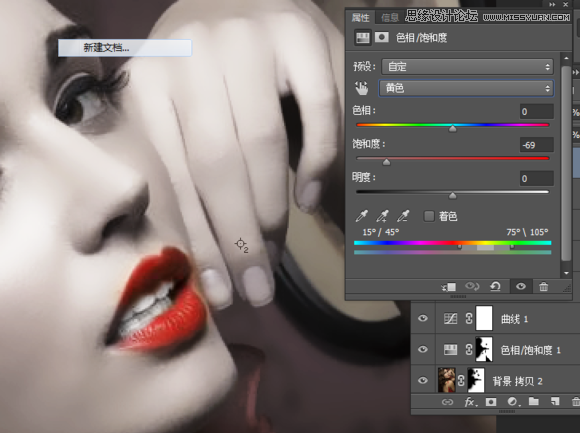580x433 pixels.
Task: Open layer styles fx menu
Action: point(471,402)
